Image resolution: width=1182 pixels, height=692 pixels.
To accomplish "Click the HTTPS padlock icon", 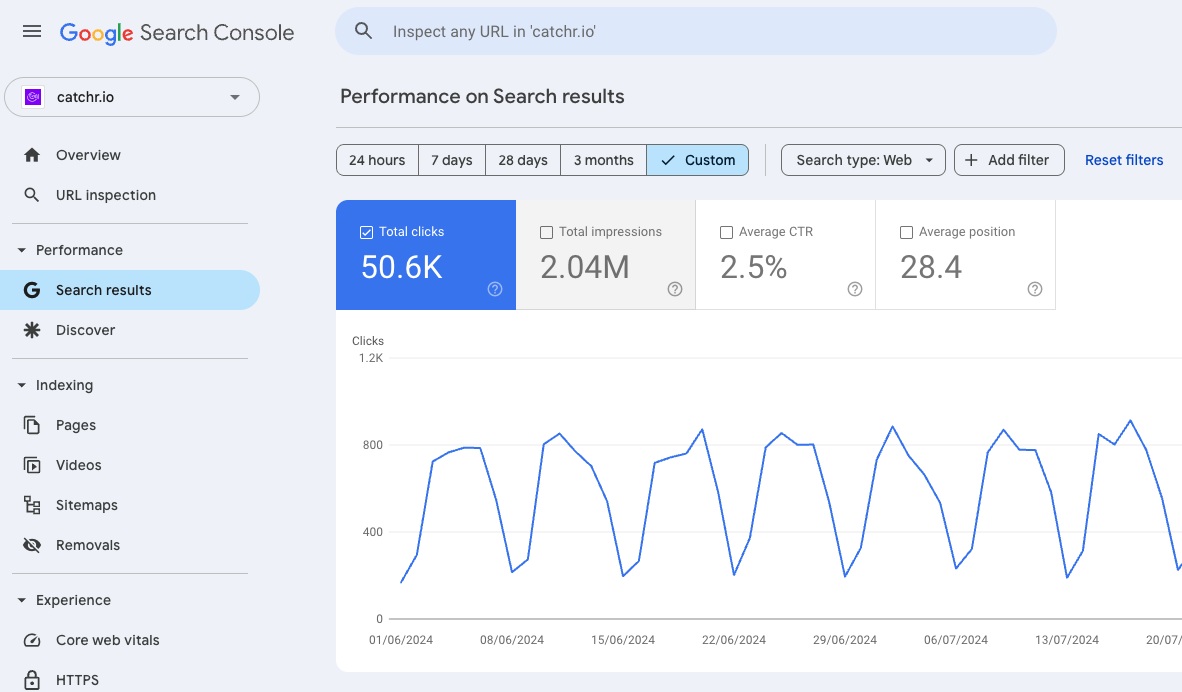I will [32, 680].
